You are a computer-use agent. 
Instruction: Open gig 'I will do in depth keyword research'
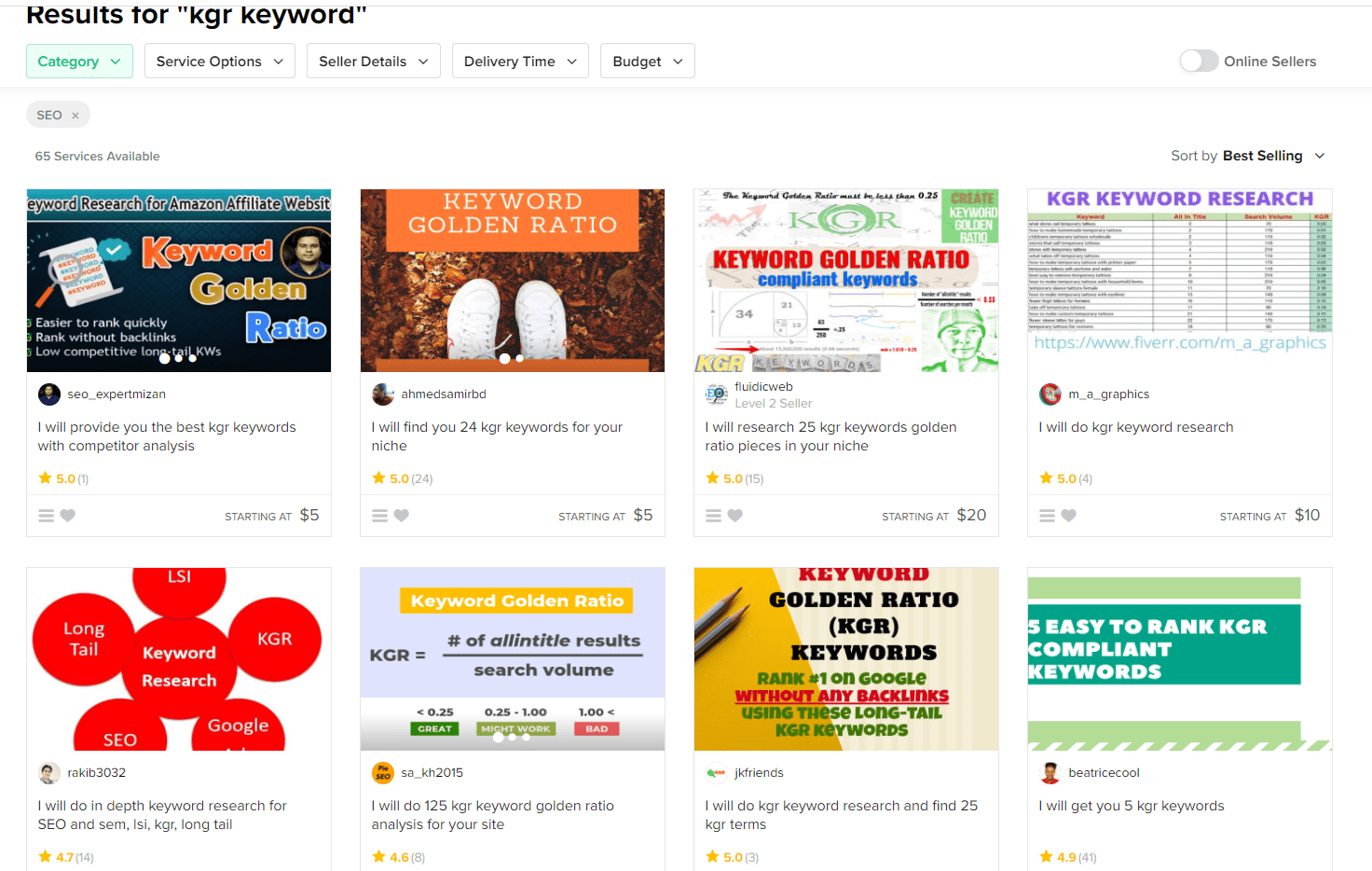pos(162,815)
